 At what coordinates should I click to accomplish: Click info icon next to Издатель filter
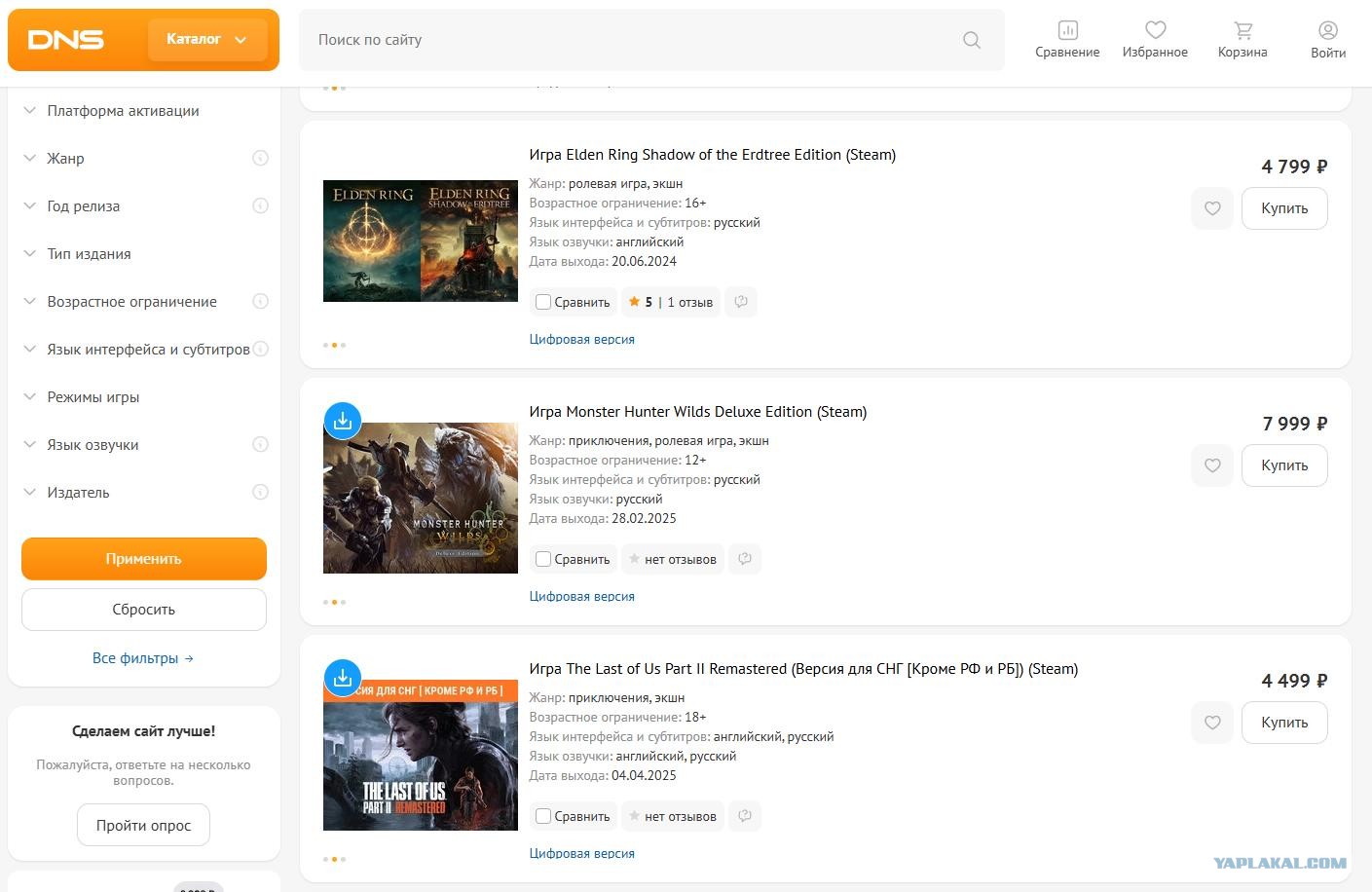(x=260, y=492)
